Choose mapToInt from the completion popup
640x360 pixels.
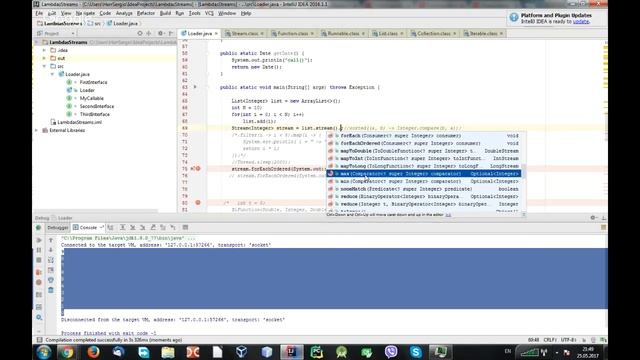[424, 158]
